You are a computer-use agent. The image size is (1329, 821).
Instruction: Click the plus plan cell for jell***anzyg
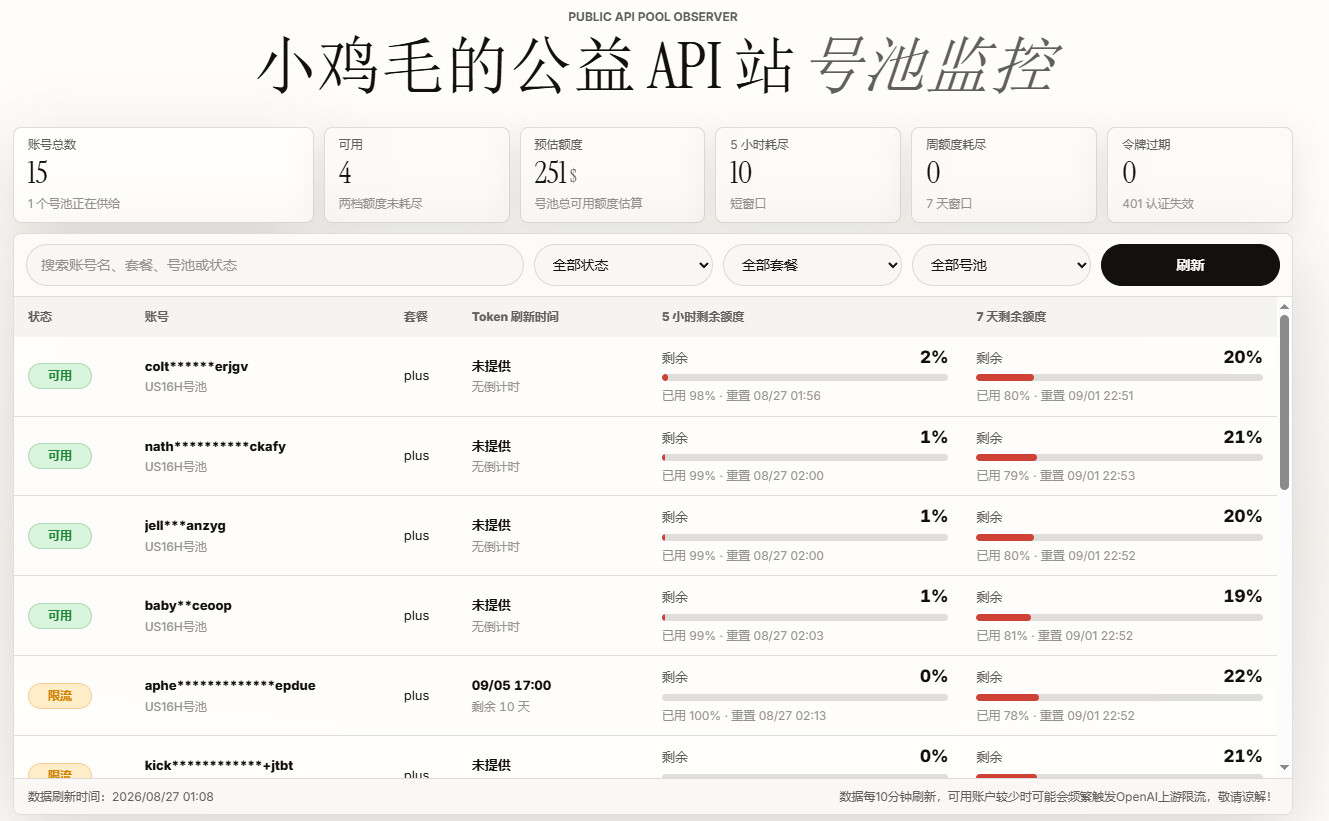[x=416, y=536]
